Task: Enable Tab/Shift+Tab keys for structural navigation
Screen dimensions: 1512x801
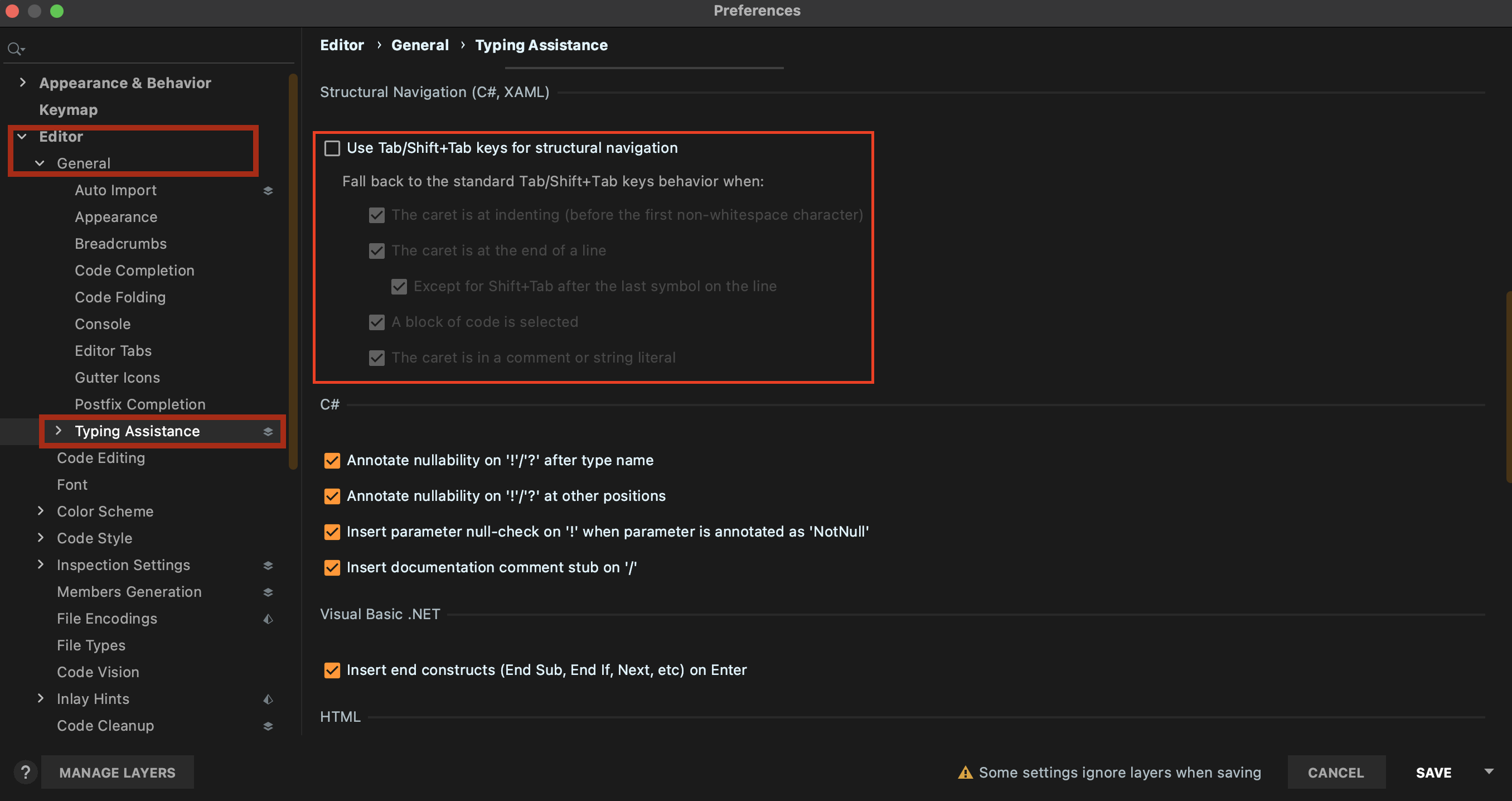Action: pos(332,148)
